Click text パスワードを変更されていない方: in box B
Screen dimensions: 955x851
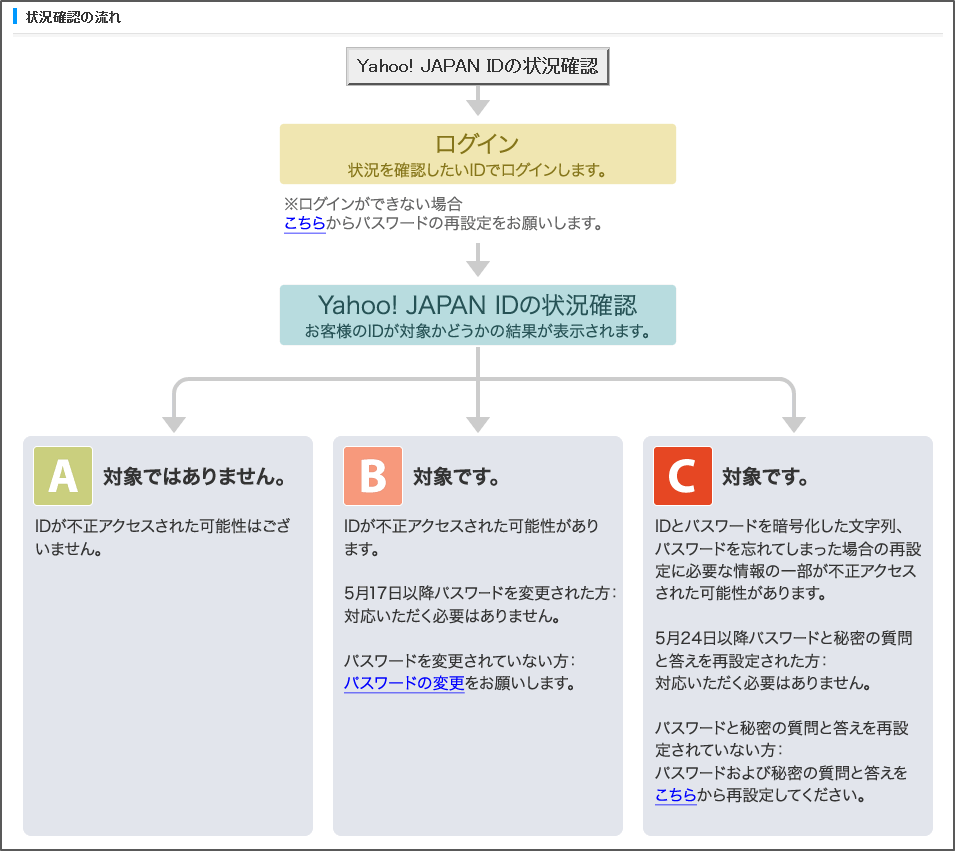[459, 660]
